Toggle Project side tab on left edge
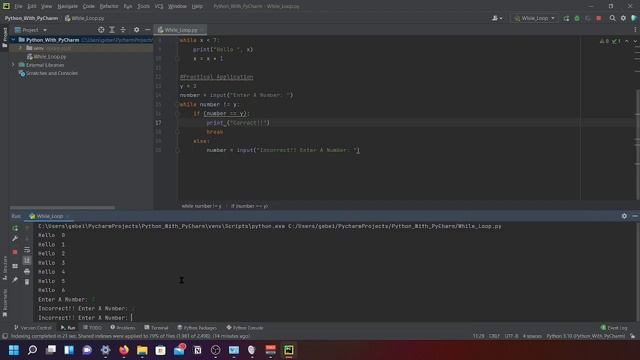The image size is (640, 360). 4,38
